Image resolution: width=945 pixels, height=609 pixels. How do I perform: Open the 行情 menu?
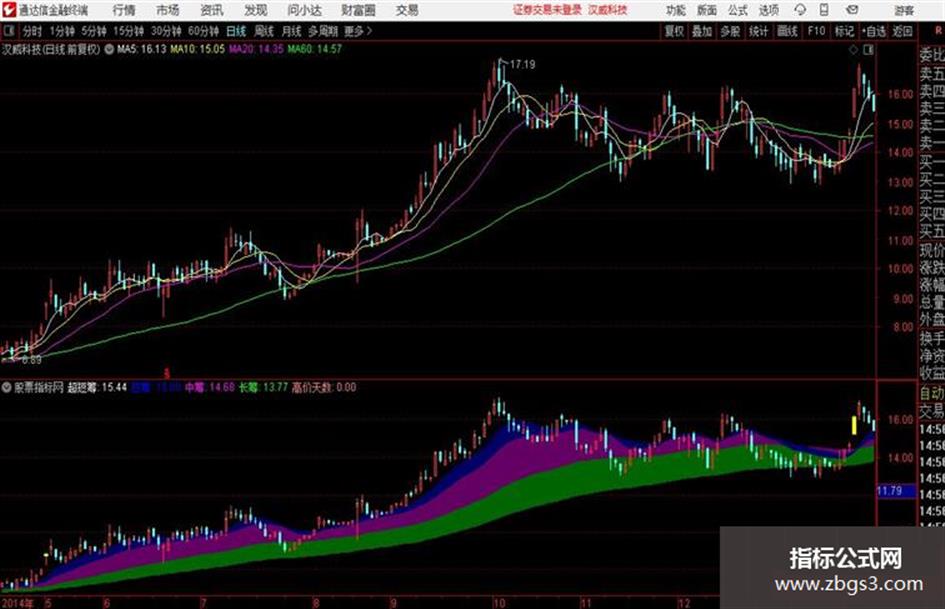(124, 10)
